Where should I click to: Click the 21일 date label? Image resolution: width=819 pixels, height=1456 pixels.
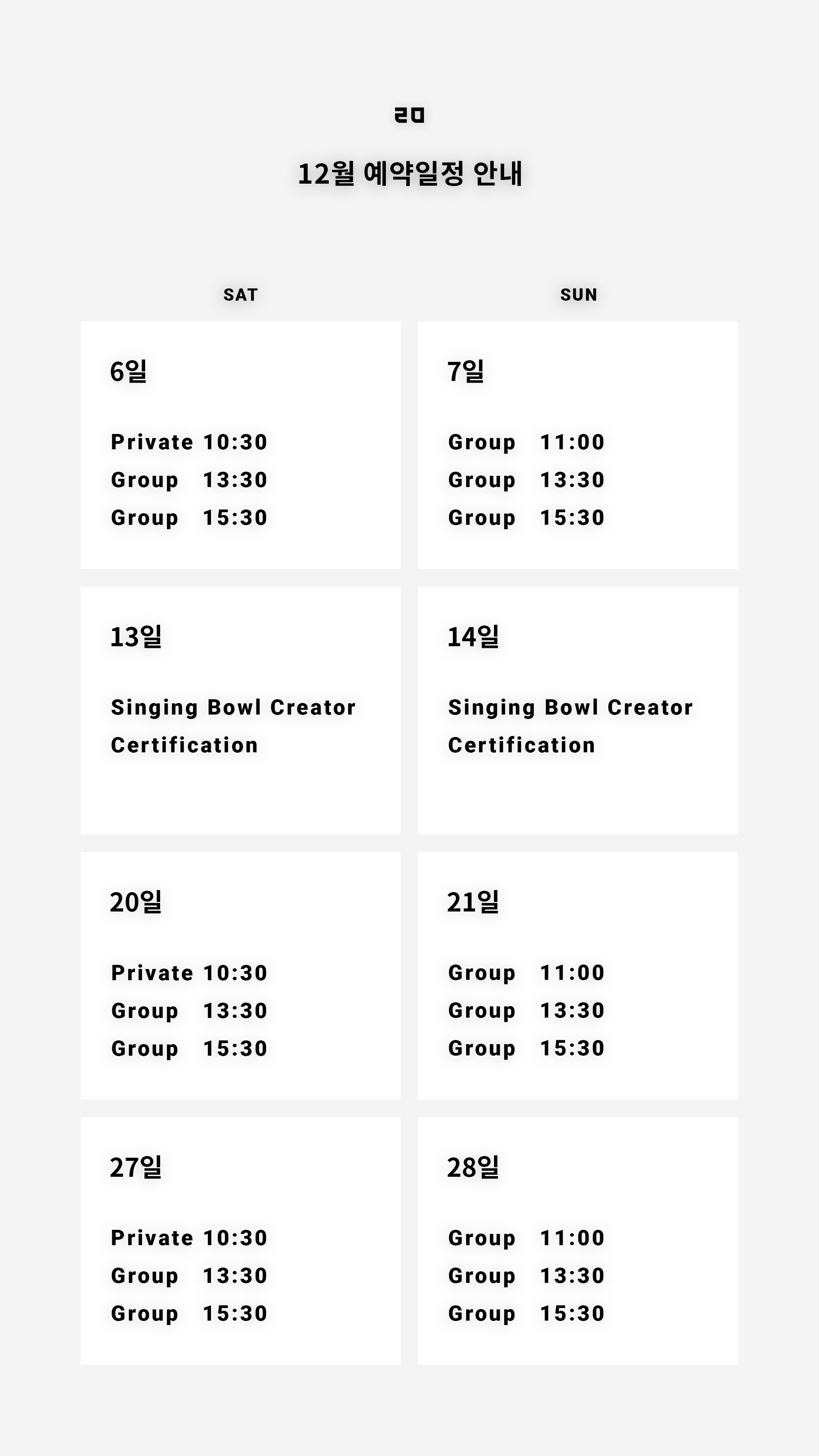tap(473, 902)
